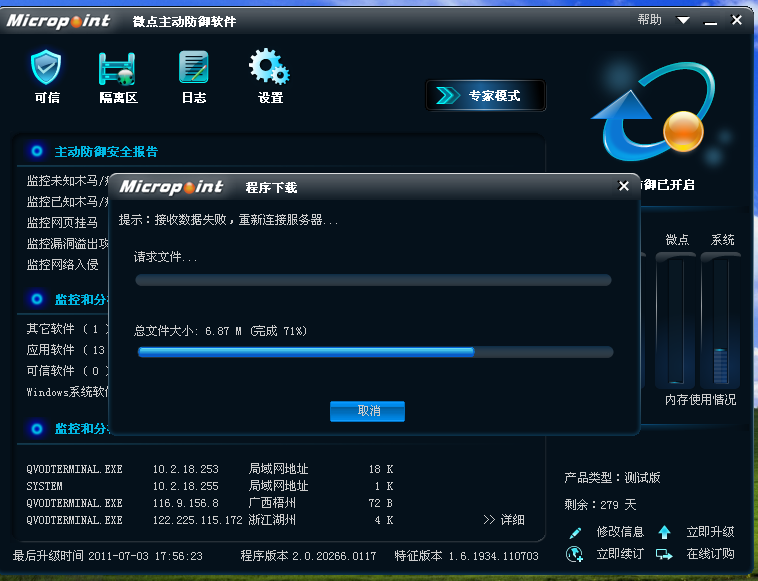Click IP address 122.225.115.172
Image resolution: width=758 pixels, height=581 pixels.
click(197, 520)
